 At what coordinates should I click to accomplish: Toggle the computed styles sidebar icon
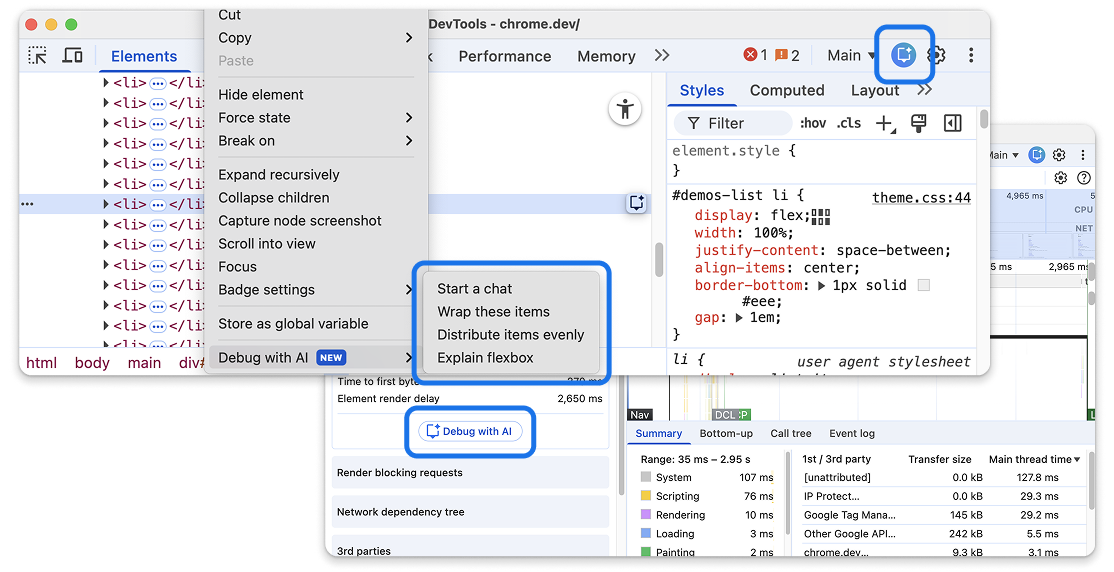(x=952, y=123)
